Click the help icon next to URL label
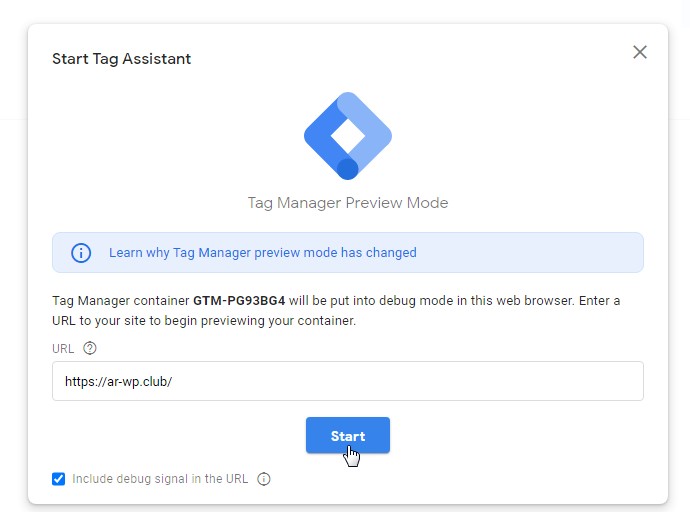Image resolution: width=690 pixels, height=512 pixels. coord(90,348)
